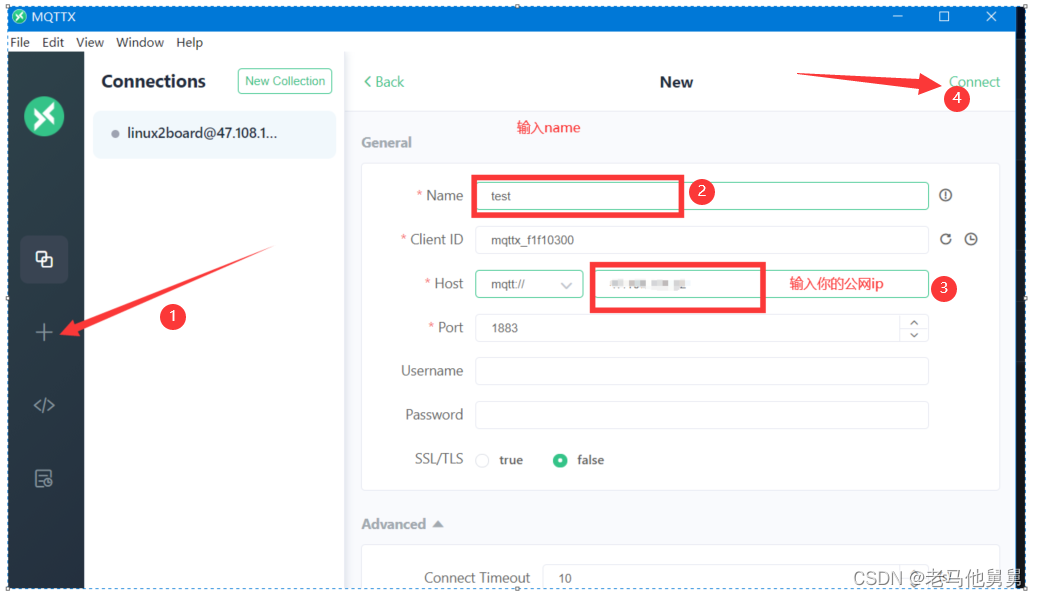Decrease the Port value with down arrow

(914, 335)
